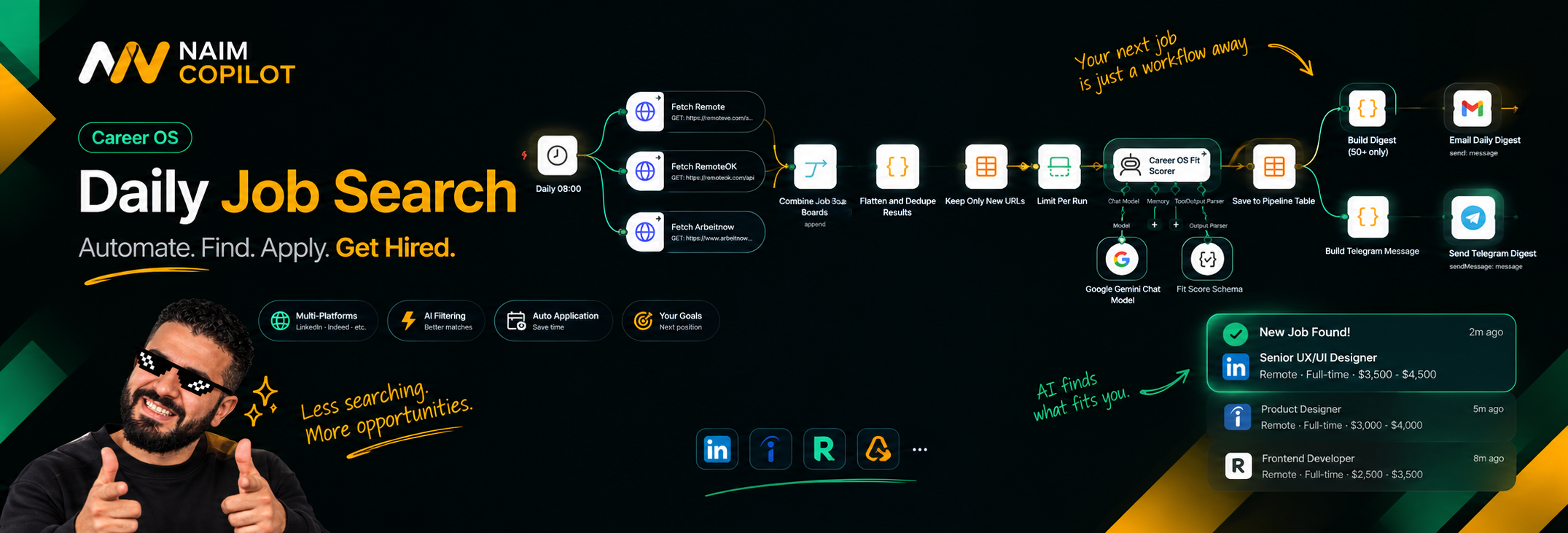Viewport: 1568px width, 533px height.
Task: Click the Daily Job Search headline
Action: (x=297, y=192)
